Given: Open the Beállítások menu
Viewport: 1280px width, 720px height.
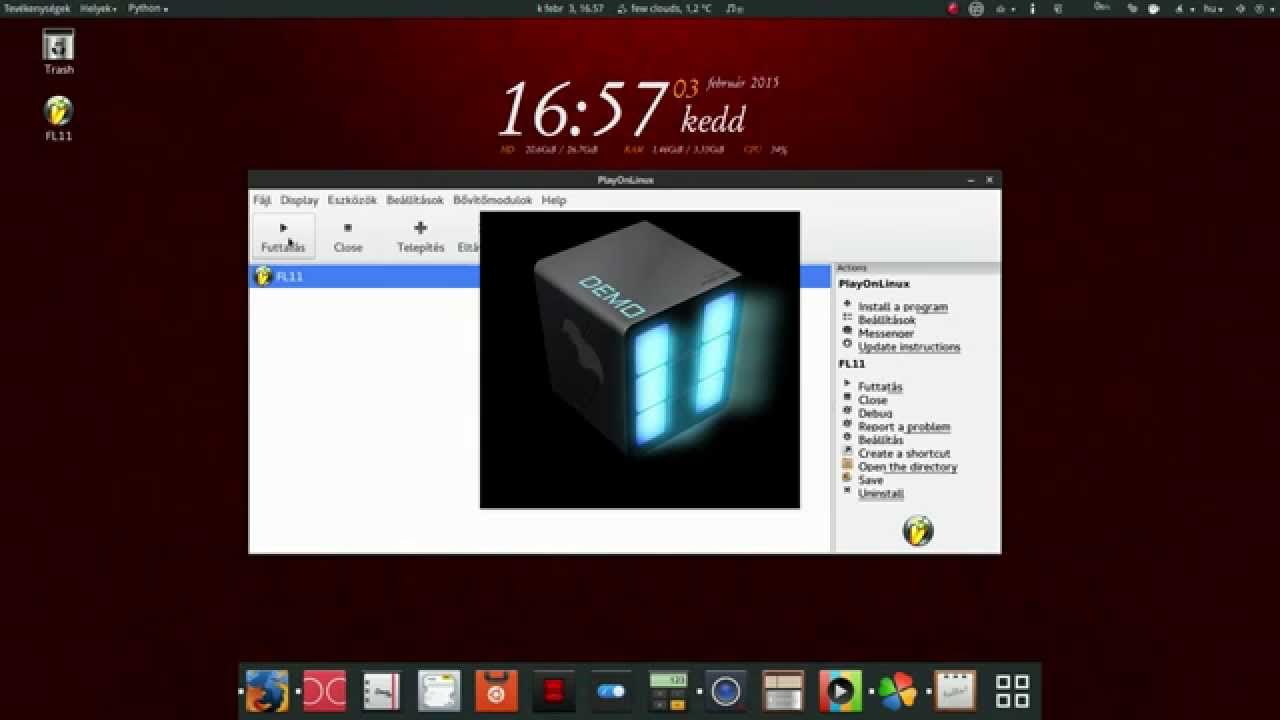Looking at the screenshot, I should 415,200.
